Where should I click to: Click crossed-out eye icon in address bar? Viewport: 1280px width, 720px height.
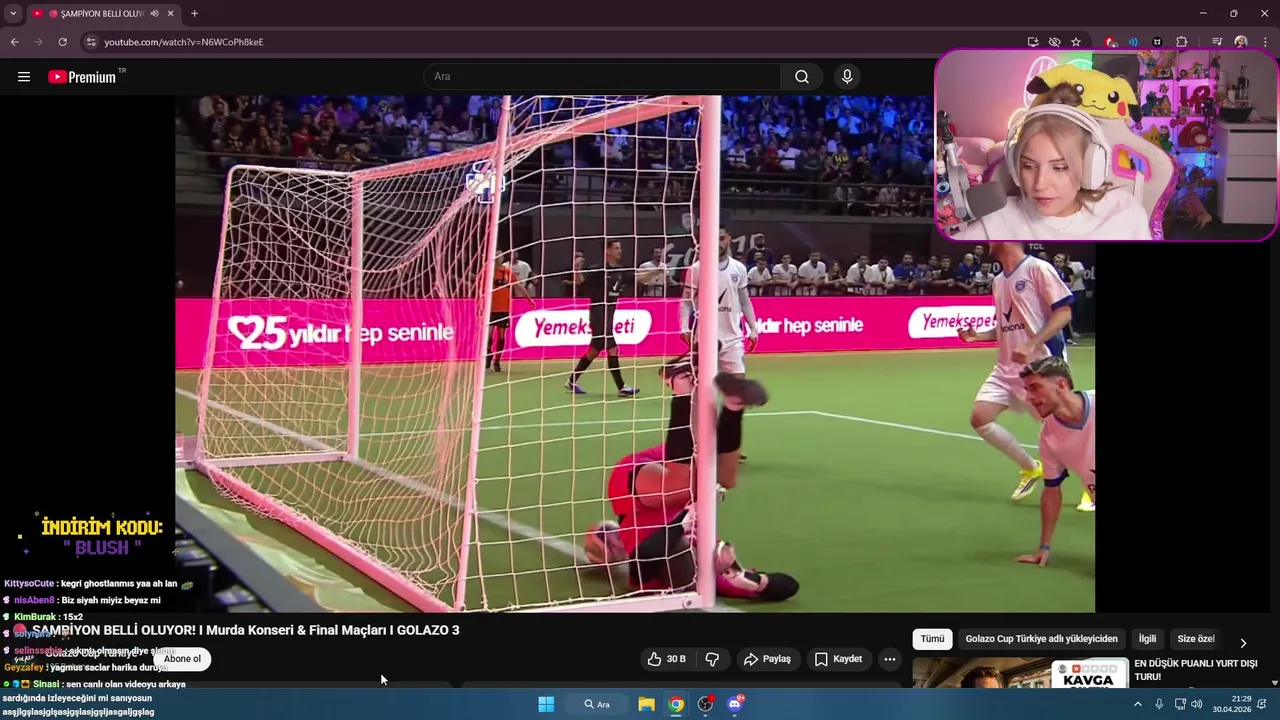tap(1054, 42)
